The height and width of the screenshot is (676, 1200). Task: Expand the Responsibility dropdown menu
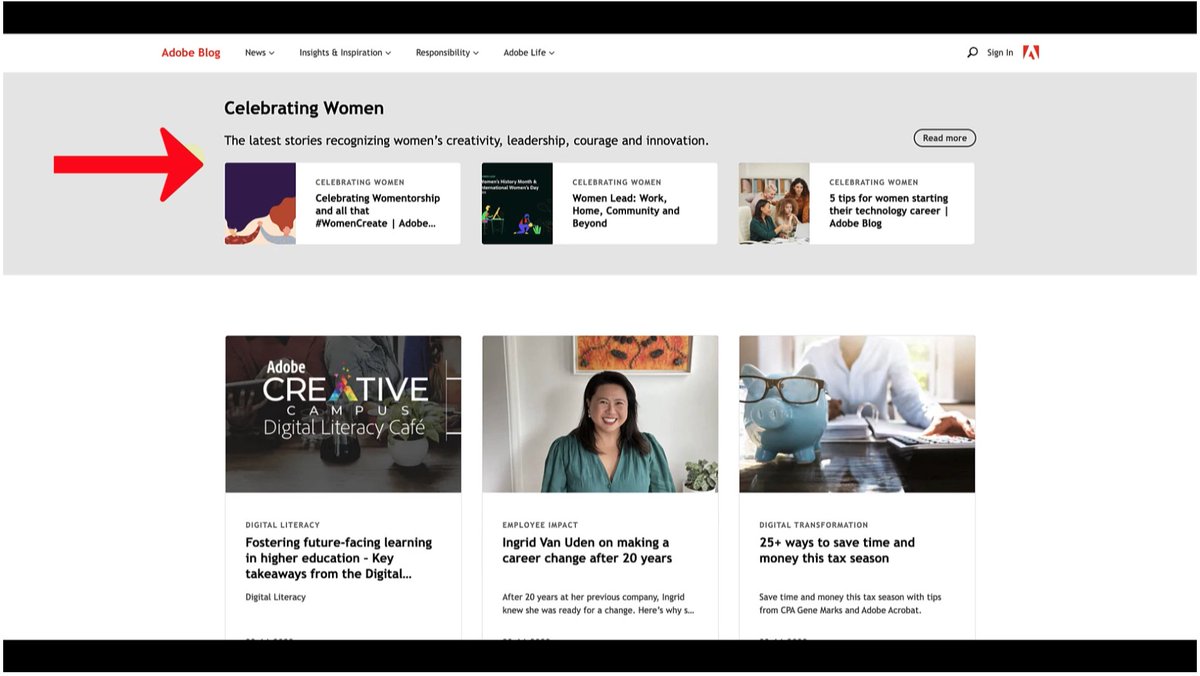pyautogui.click(x=447, y=53)
